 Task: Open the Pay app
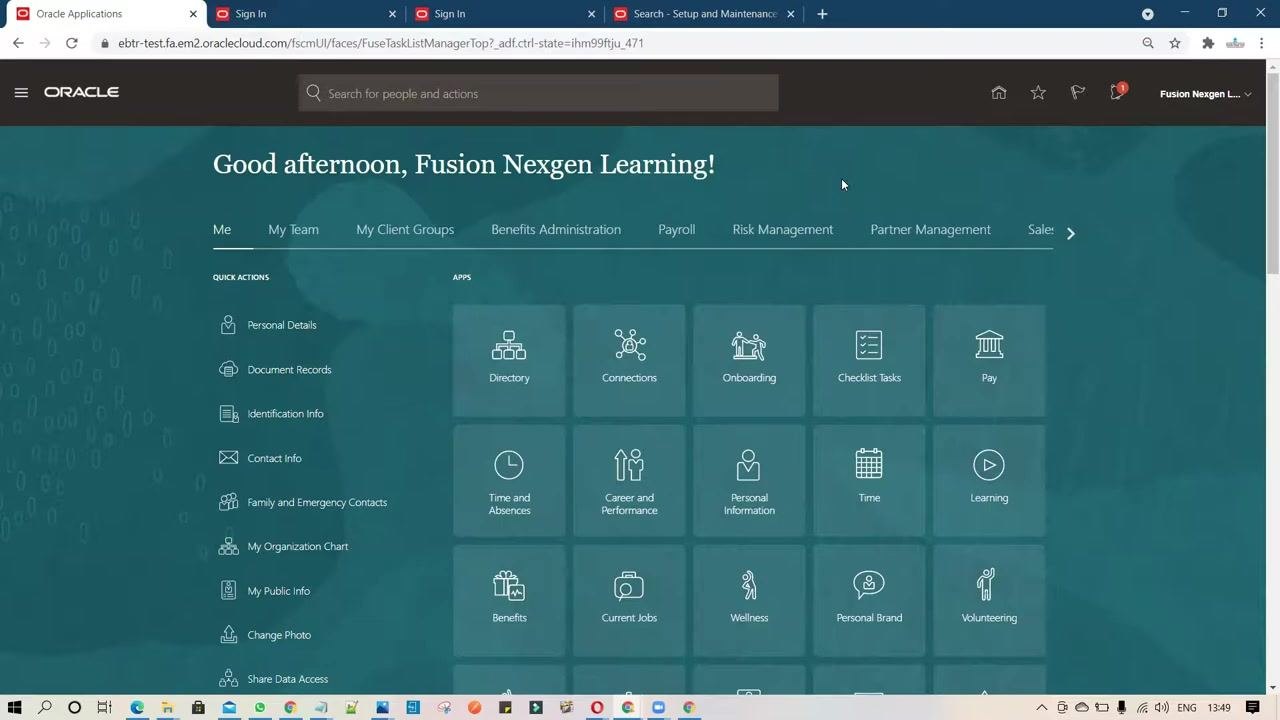click(x=989, y=360)
